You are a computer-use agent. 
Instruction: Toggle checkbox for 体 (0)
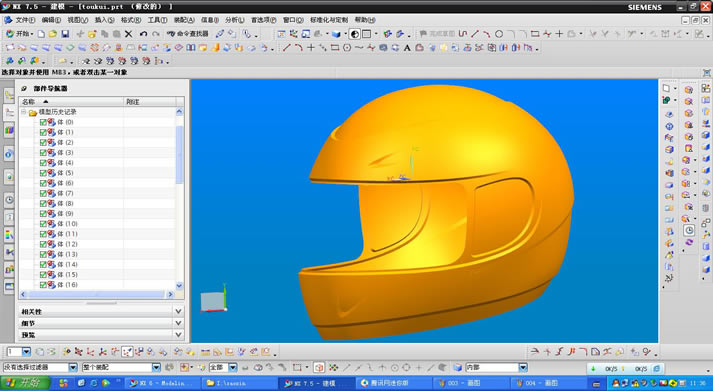tap(43, 122)
